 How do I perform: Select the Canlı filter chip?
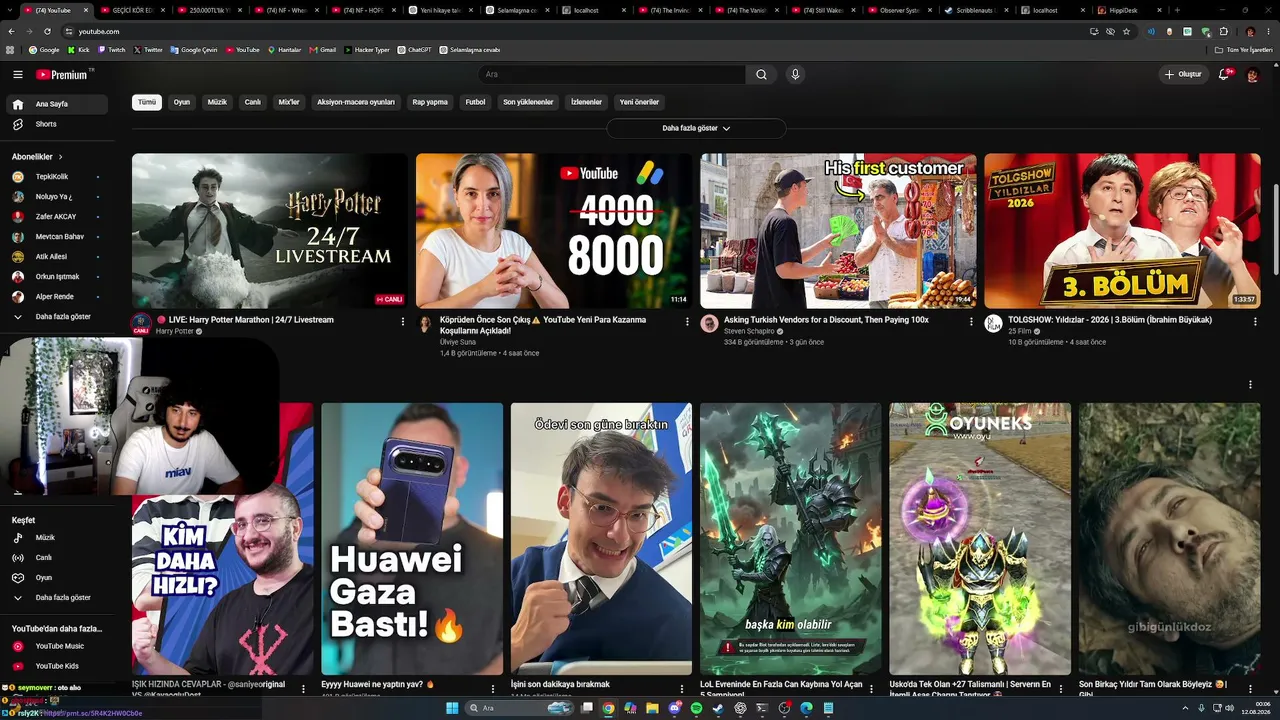[x=253, y=102]
